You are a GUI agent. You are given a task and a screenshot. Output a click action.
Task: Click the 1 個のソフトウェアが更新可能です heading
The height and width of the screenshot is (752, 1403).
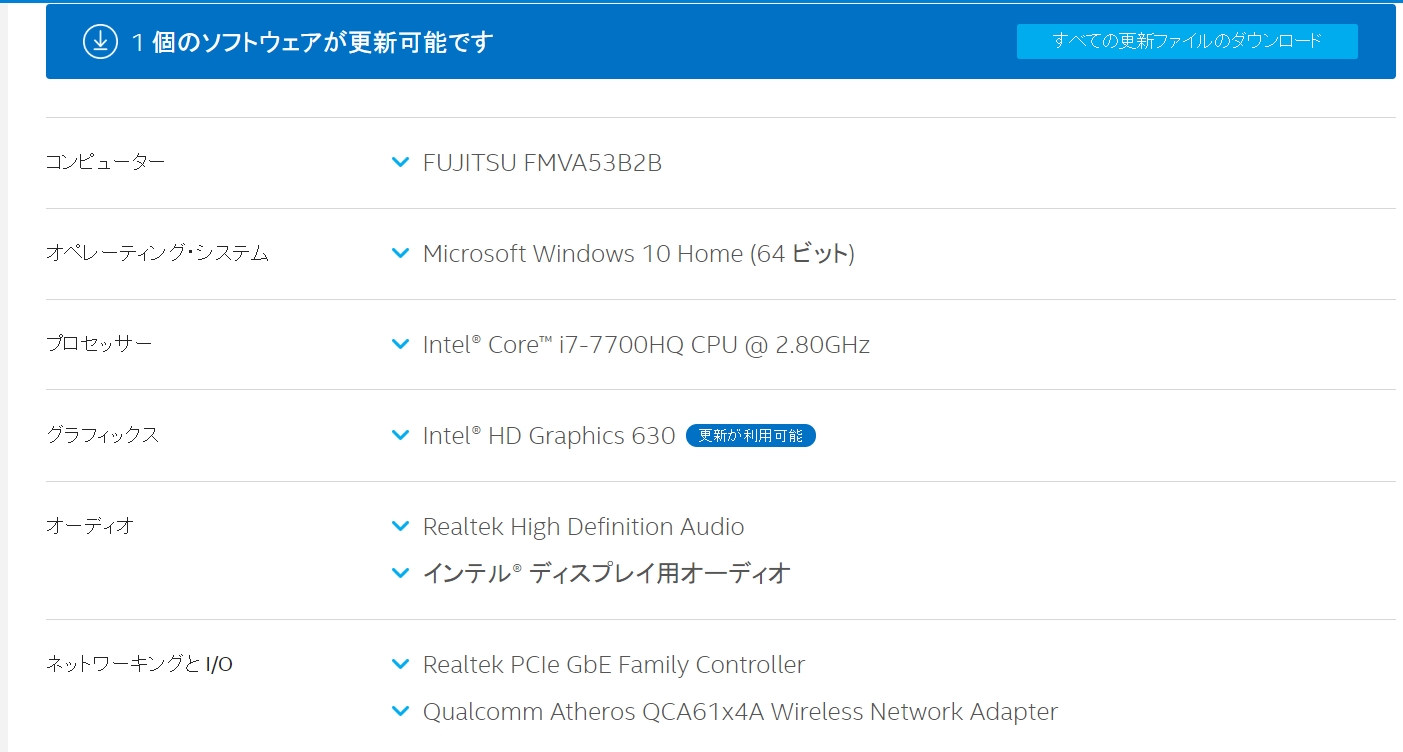pyautogui.click(x=313, y=42)
